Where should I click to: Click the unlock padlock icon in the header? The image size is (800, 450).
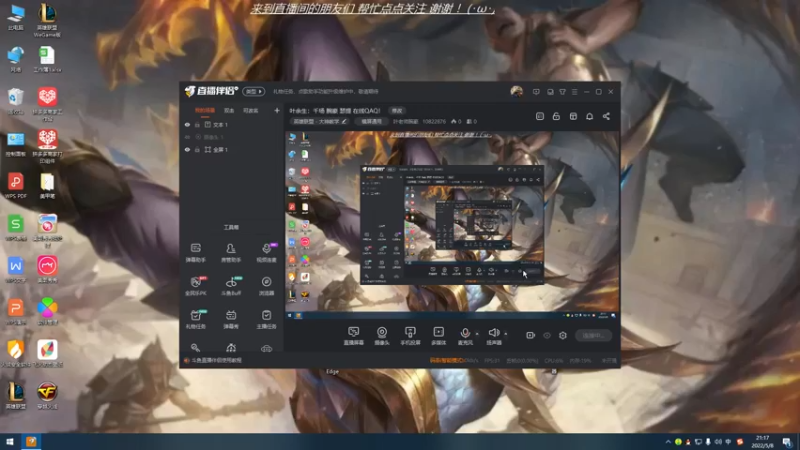pyautogui.click(x=556, y=116)
